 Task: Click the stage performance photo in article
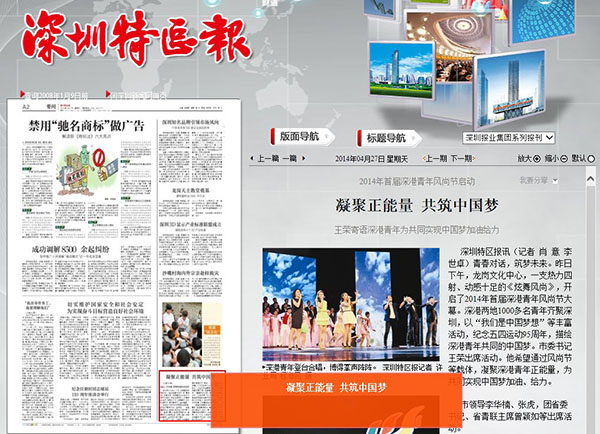point(351,304)
